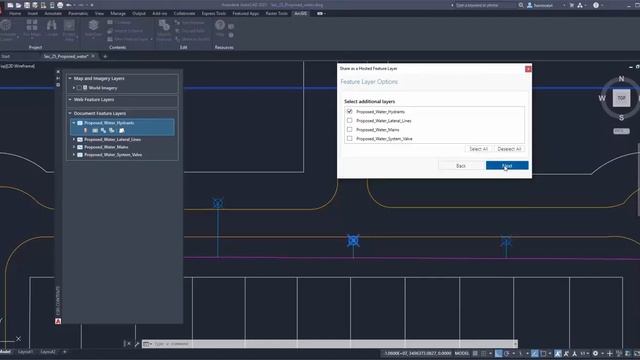Check the Proposed_Water_Lateral_Lines checkbox in the dialog
640x360 pixels.
349,120
